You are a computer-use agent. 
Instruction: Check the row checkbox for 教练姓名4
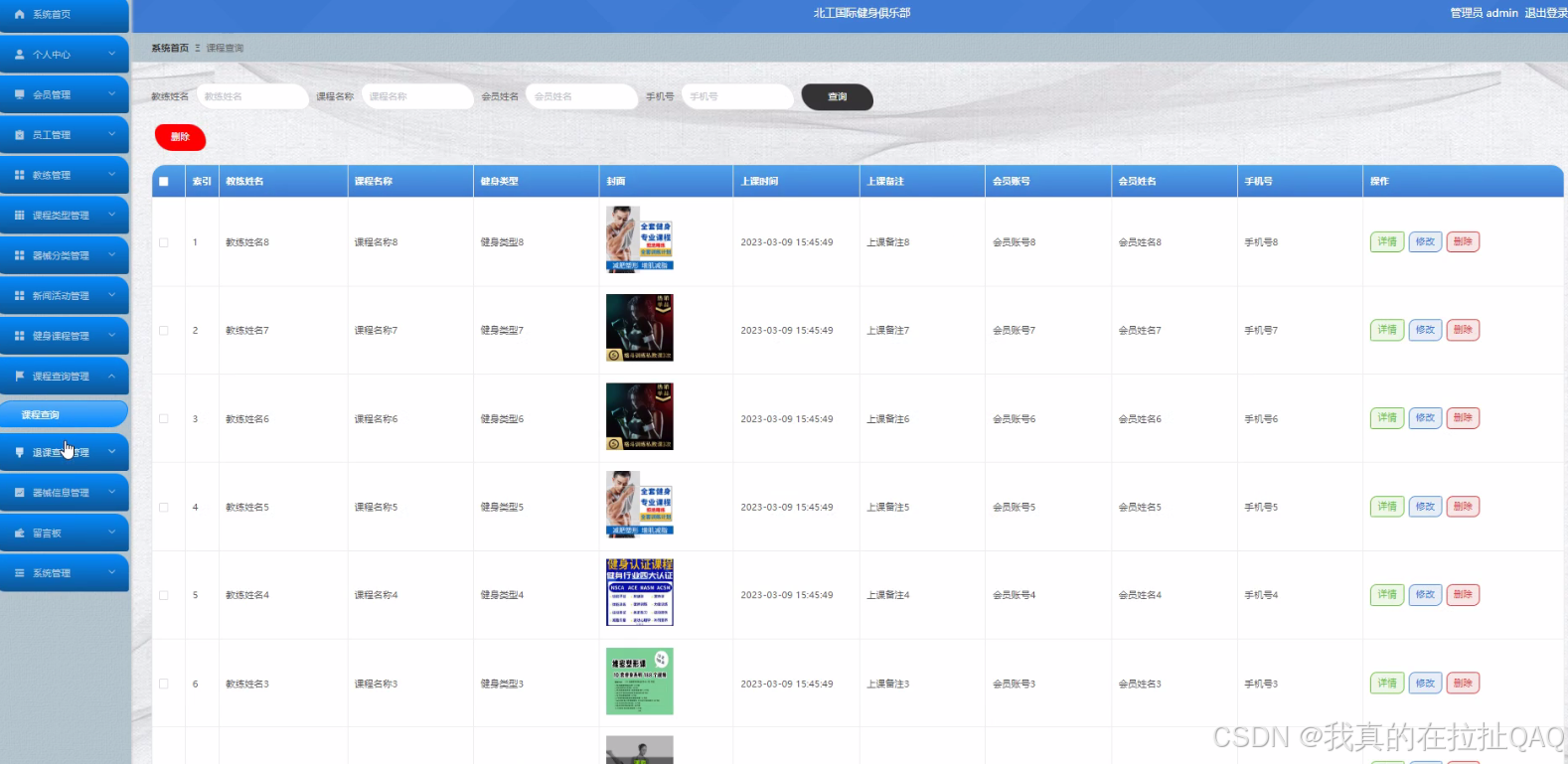click(164, 595)
